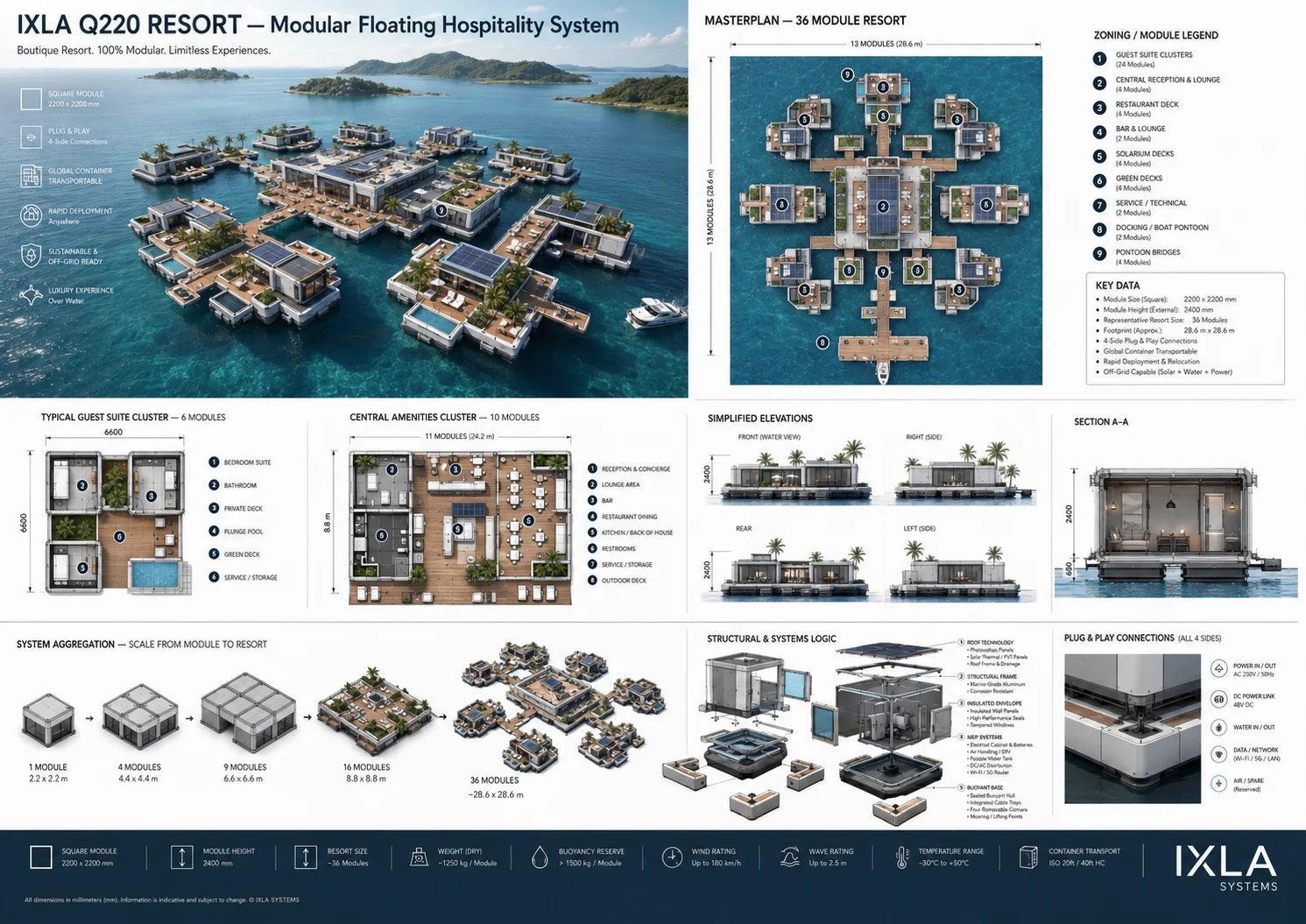1306x924 pixels.
Task: Open the aerial resort hero render
Action: pyautogui.click(x=343, y=199)
